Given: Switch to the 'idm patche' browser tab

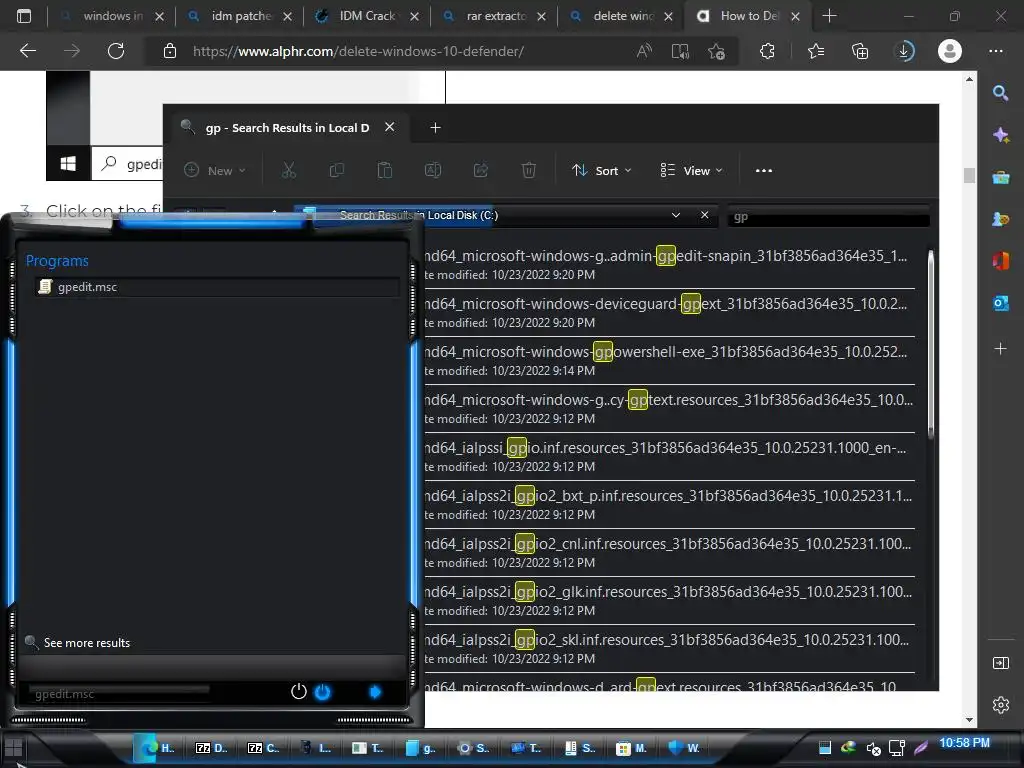Looking at the screenshot, I should [240, 16].
